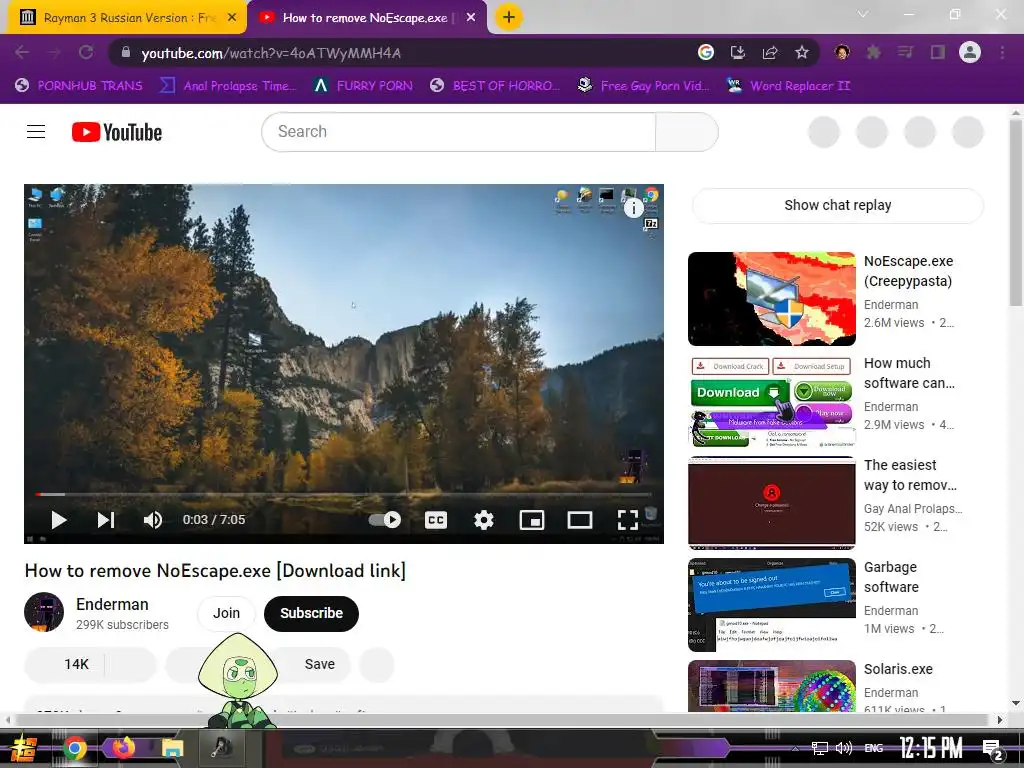Go forward in browser history
Viewport: 1024px width, 768px height.
click(54, 52)
